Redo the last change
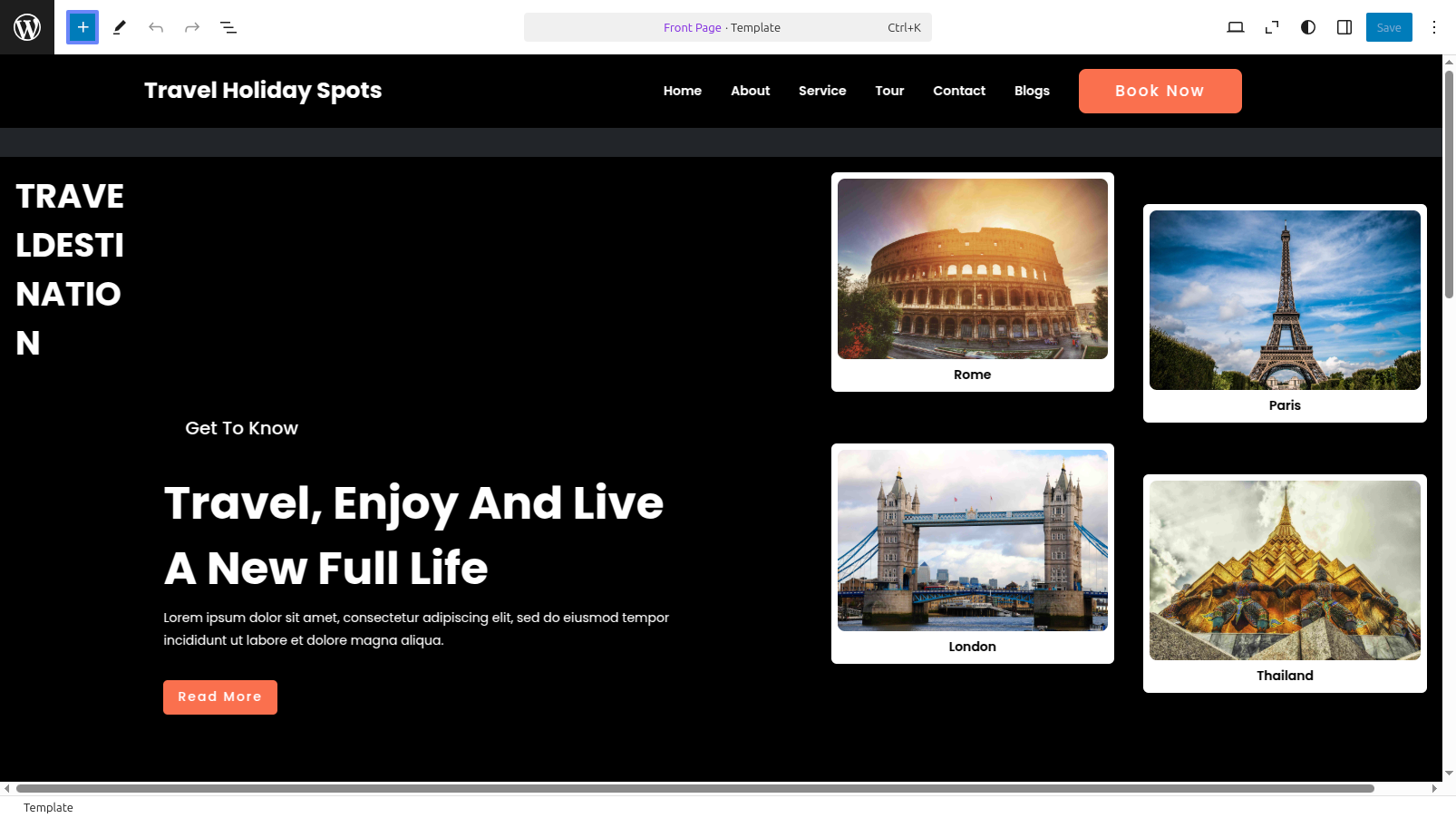 (192, 27)
